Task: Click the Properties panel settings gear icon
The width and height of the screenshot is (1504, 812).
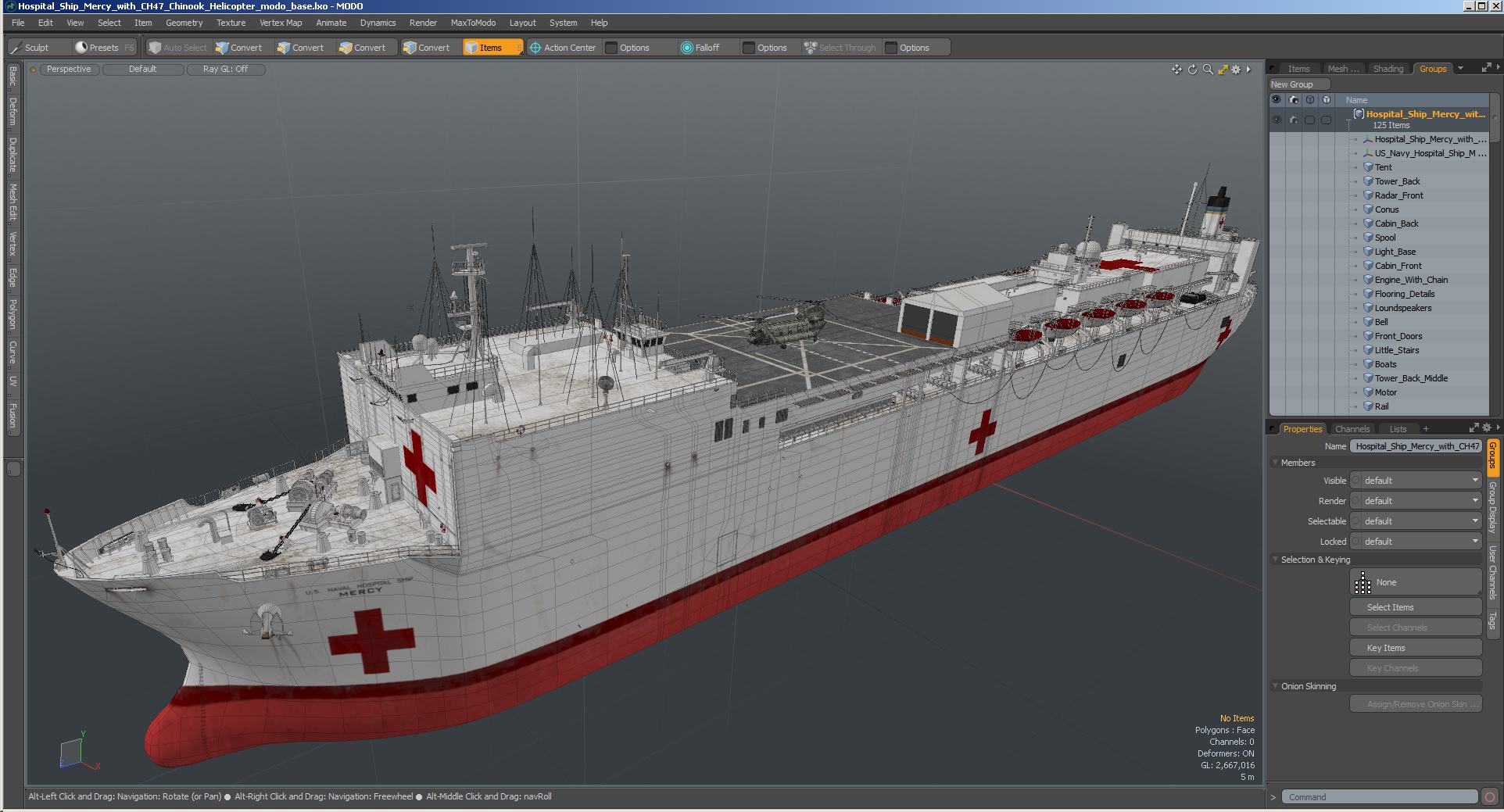Action: click(x=1487, y=428)
